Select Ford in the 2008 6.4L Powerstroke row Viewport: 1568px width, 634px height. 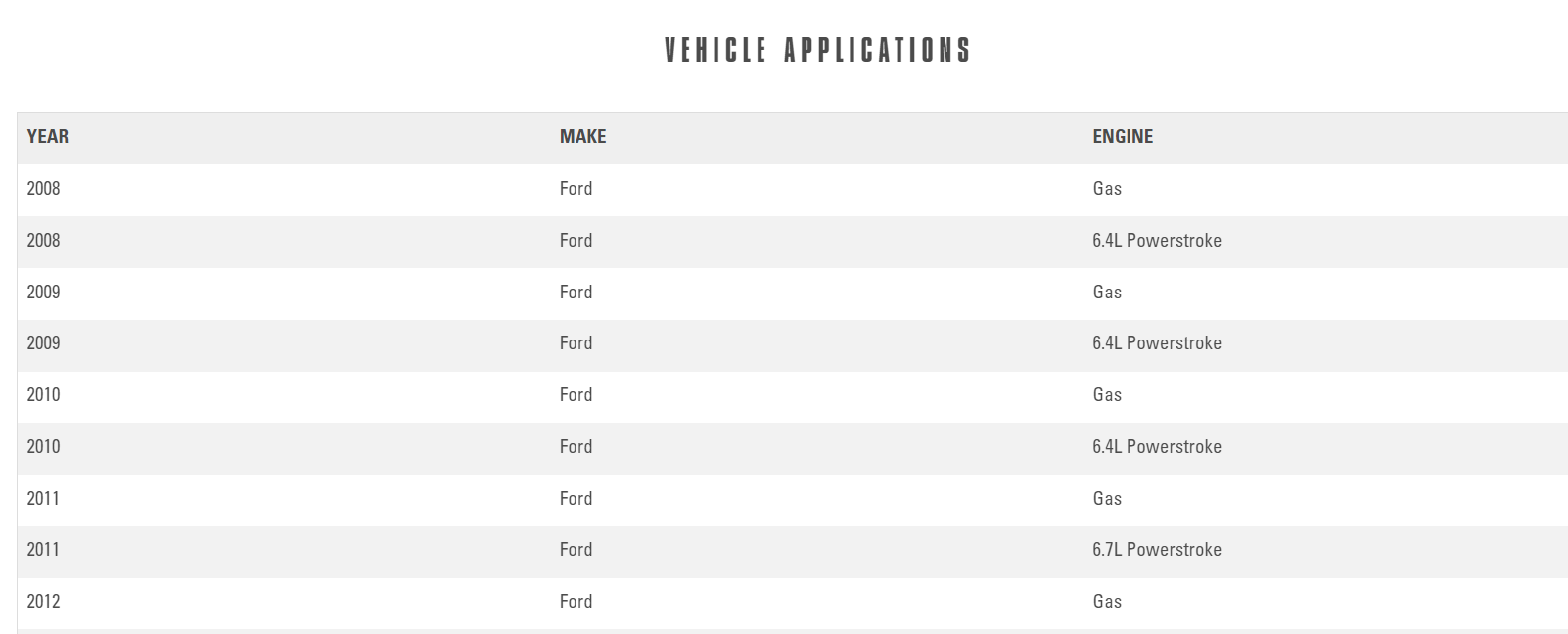point(576,241)
